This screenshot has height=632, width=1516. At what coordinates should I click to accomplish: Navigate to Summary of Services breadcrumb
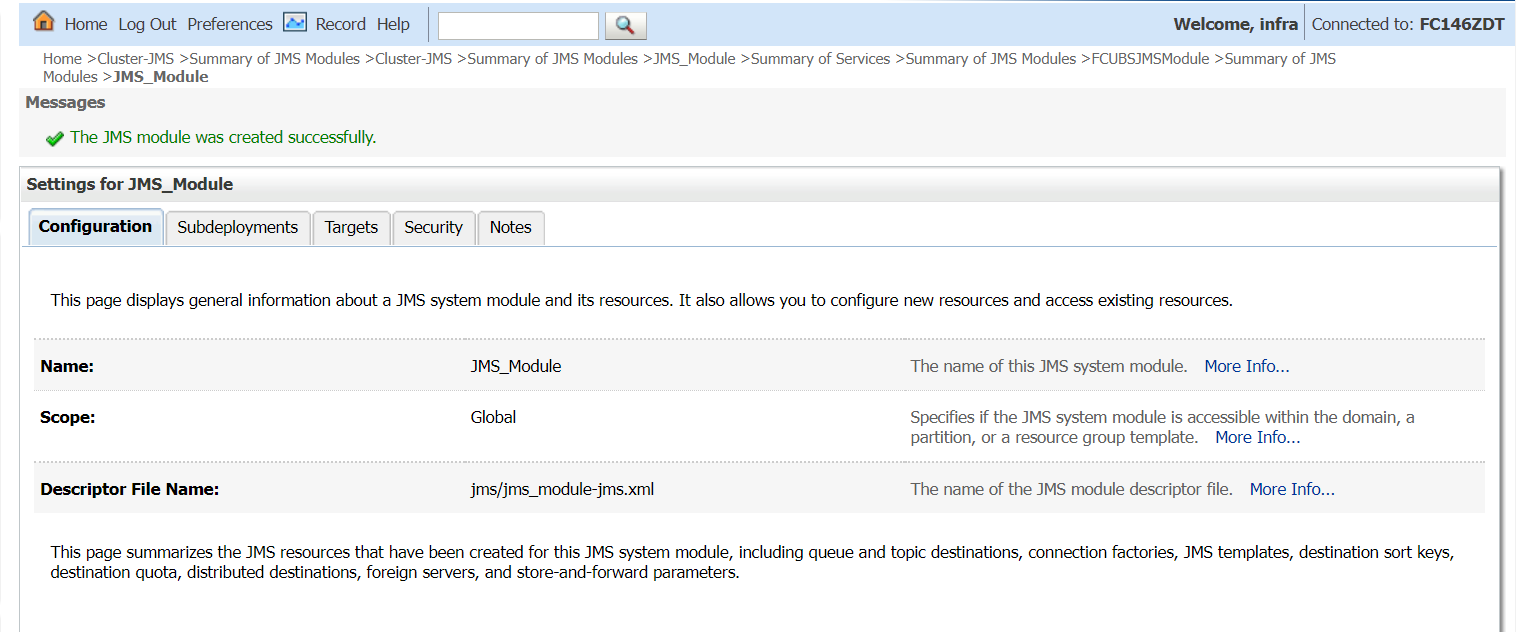point(820,59)
